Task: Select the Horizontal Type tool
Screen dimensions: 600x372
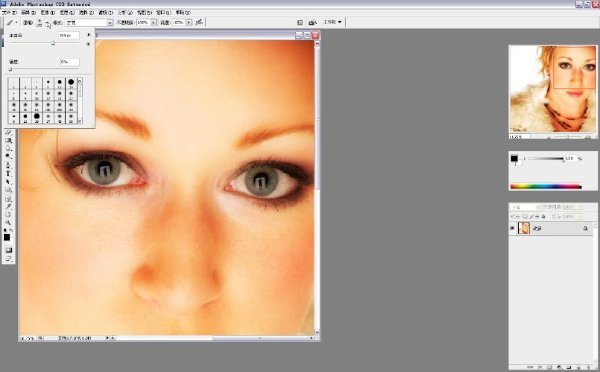Action: pos(8,173)
